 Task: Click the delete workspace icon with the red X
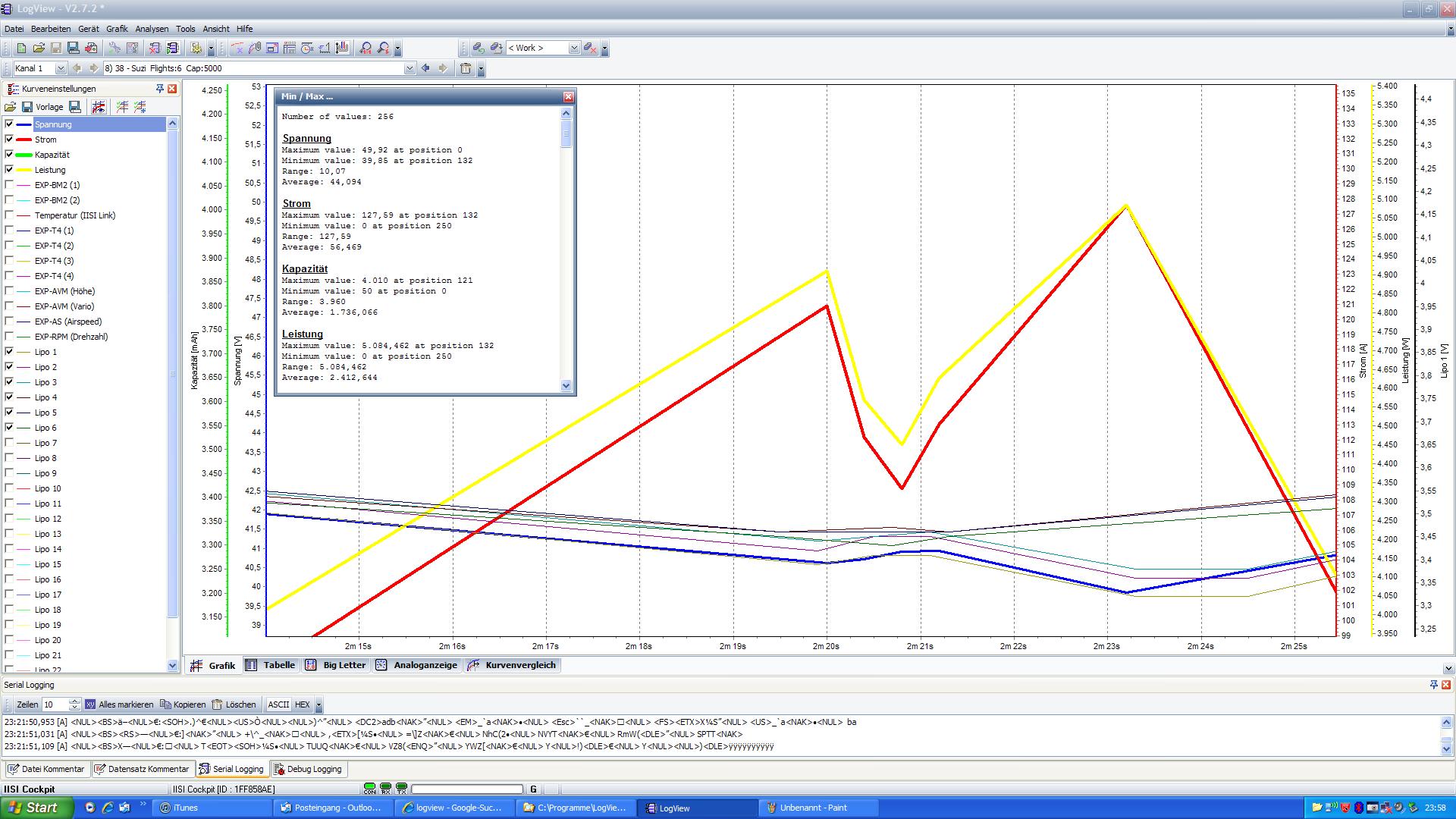point(589,49)
